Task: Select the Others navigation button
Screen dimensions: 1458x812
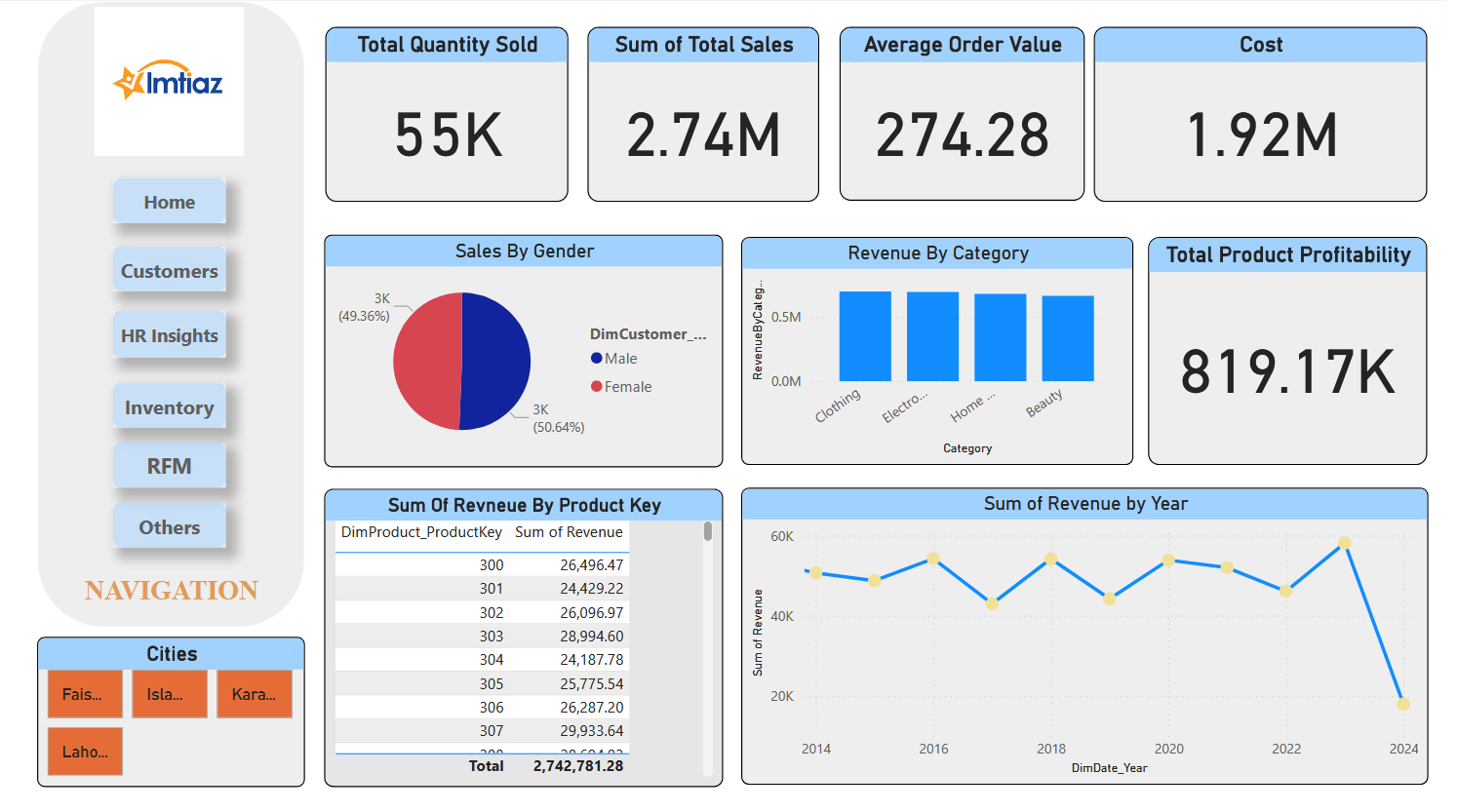Action: click(x=169, y=527)
